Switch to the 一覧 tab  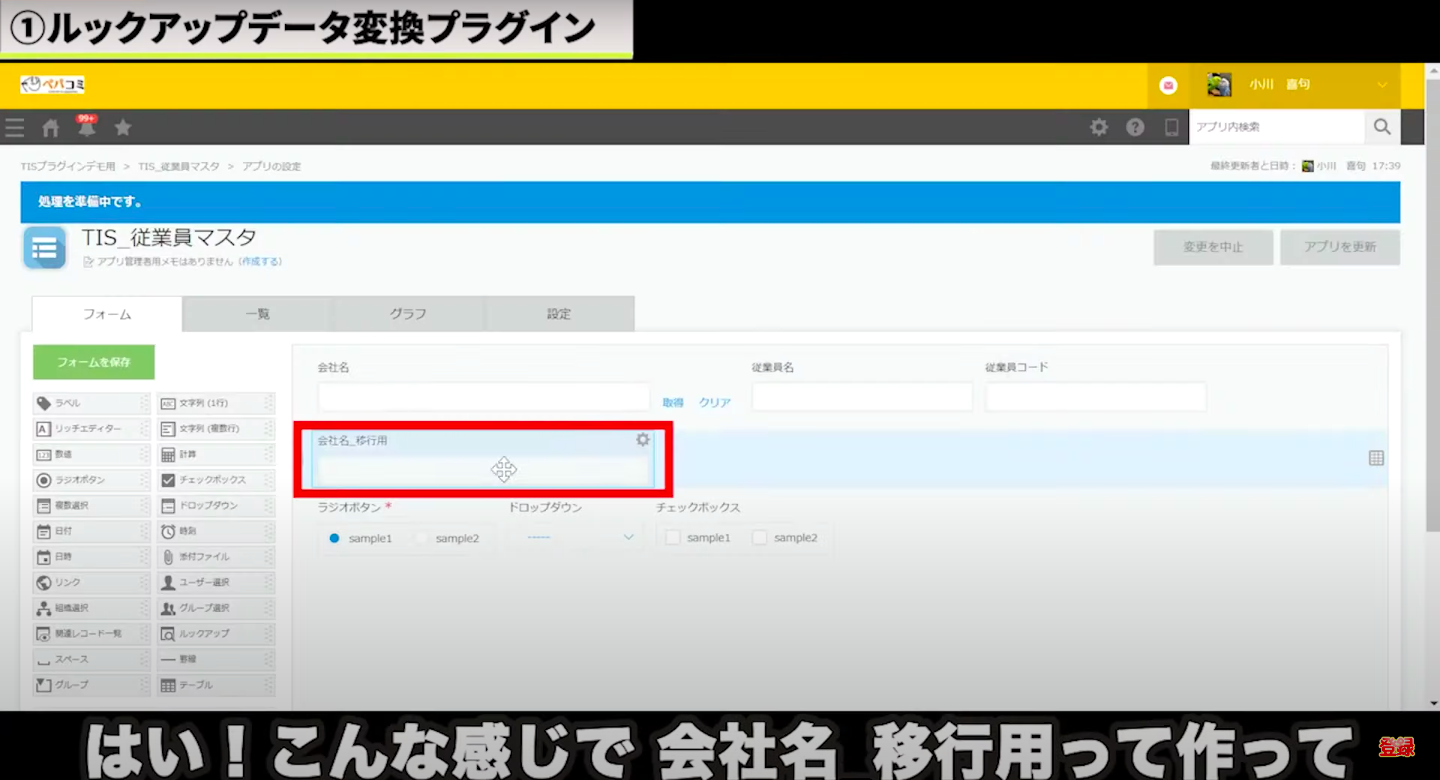click(257, 314)
